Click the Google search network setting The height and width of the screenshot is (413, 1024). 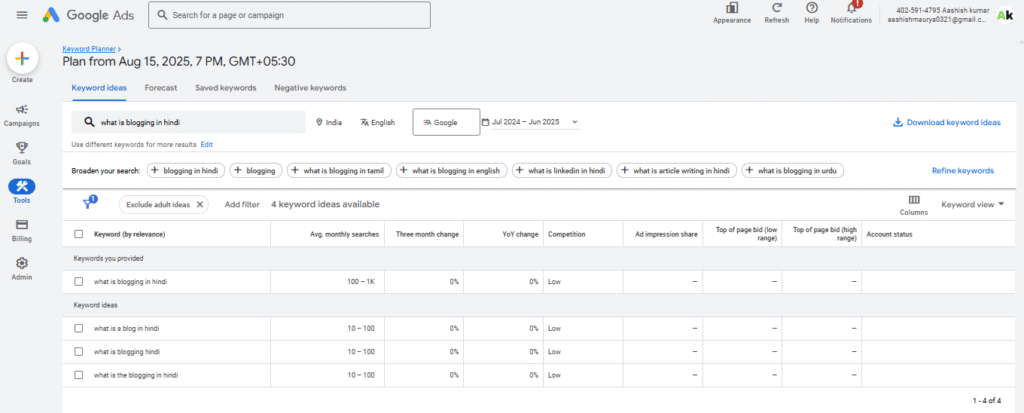point(446,122)
